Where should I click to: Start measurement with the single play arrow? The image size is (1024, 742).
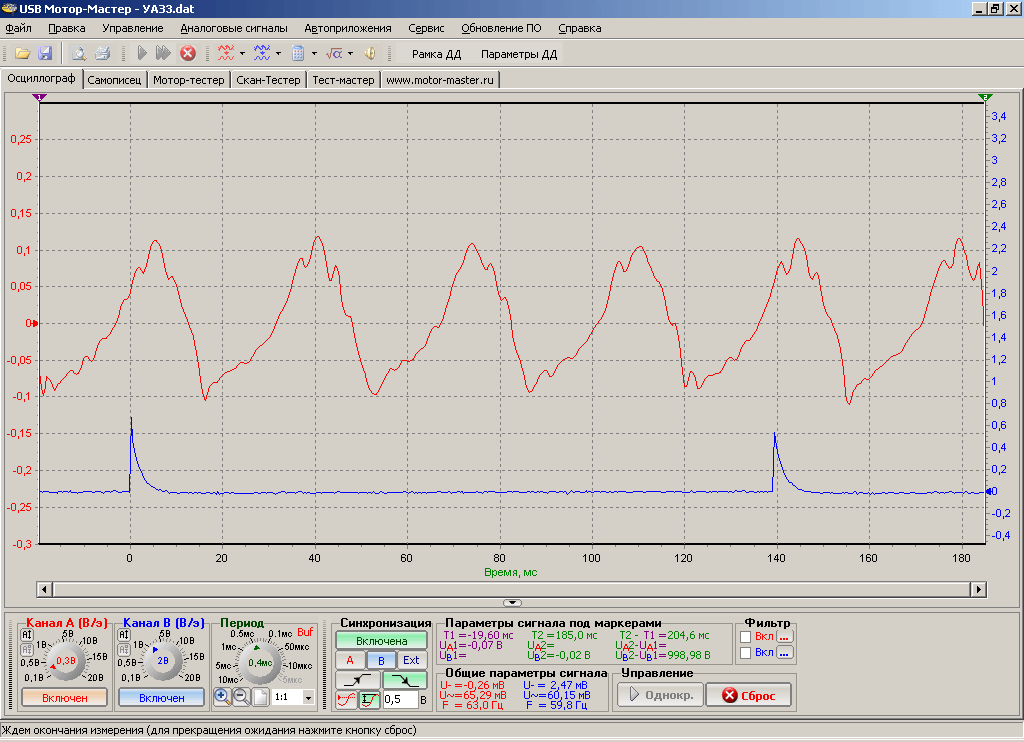142,54
